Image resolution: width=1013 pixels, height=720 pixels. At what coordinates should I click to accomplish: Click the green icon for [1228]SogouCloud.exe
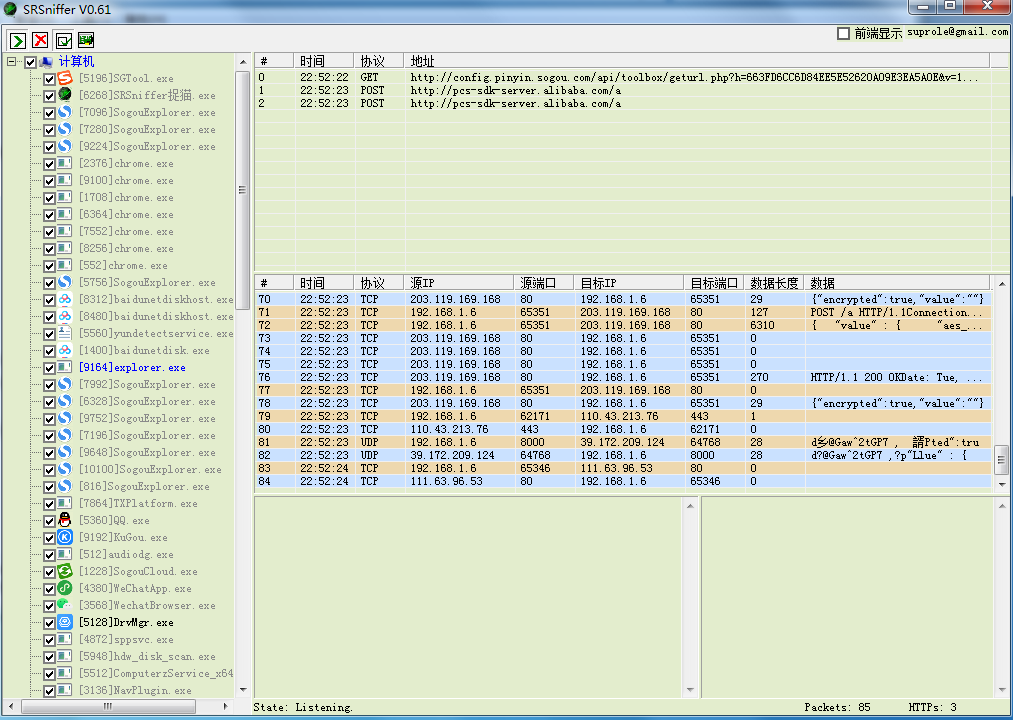(65, 571)
